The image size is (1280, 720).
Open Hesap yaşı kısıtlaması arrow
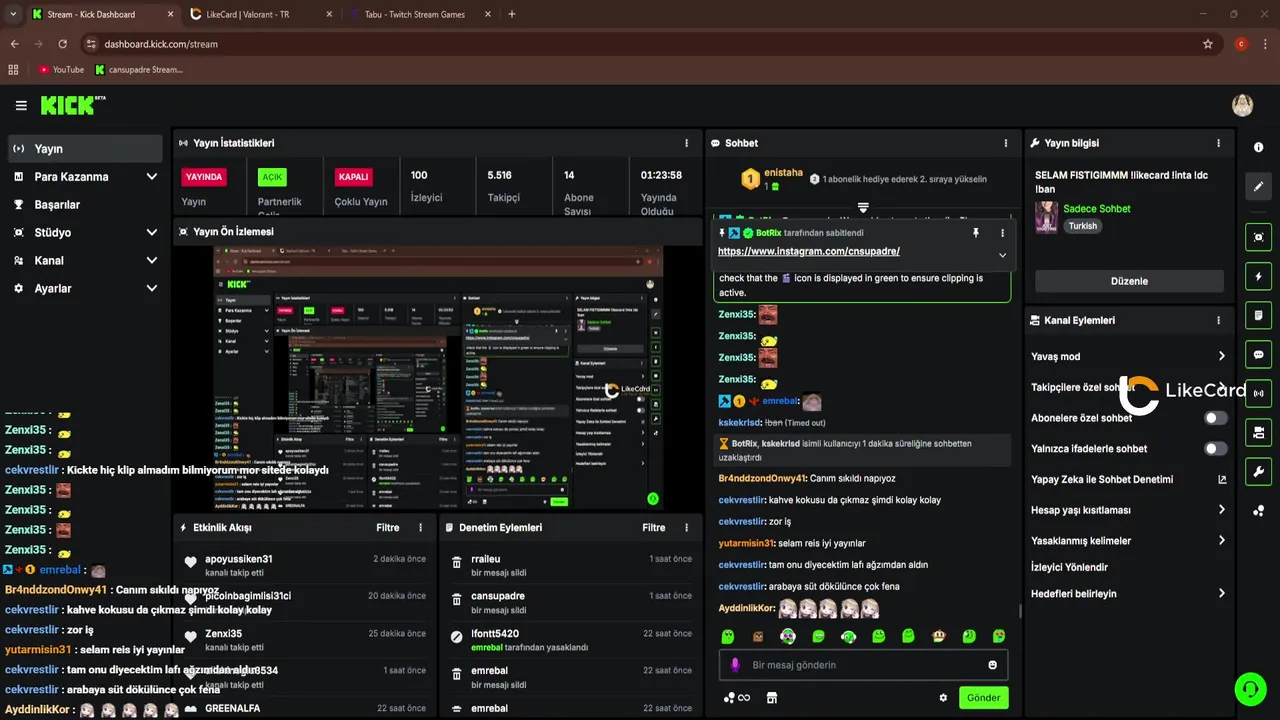click(x=1221, y=510)
